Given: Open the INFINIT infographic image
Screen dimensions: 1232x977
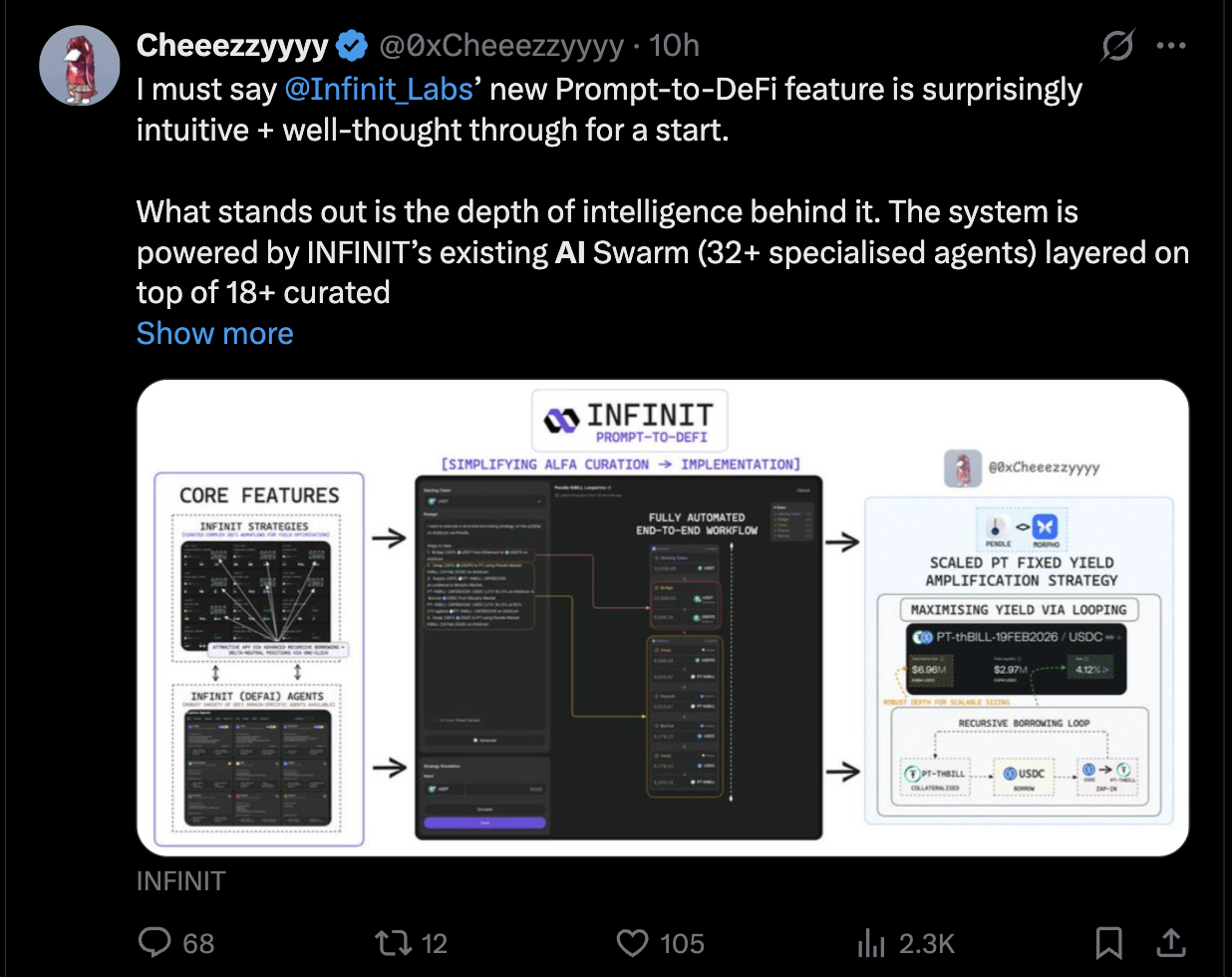Looking at the screenshot, I should click(x=663, y=618).
